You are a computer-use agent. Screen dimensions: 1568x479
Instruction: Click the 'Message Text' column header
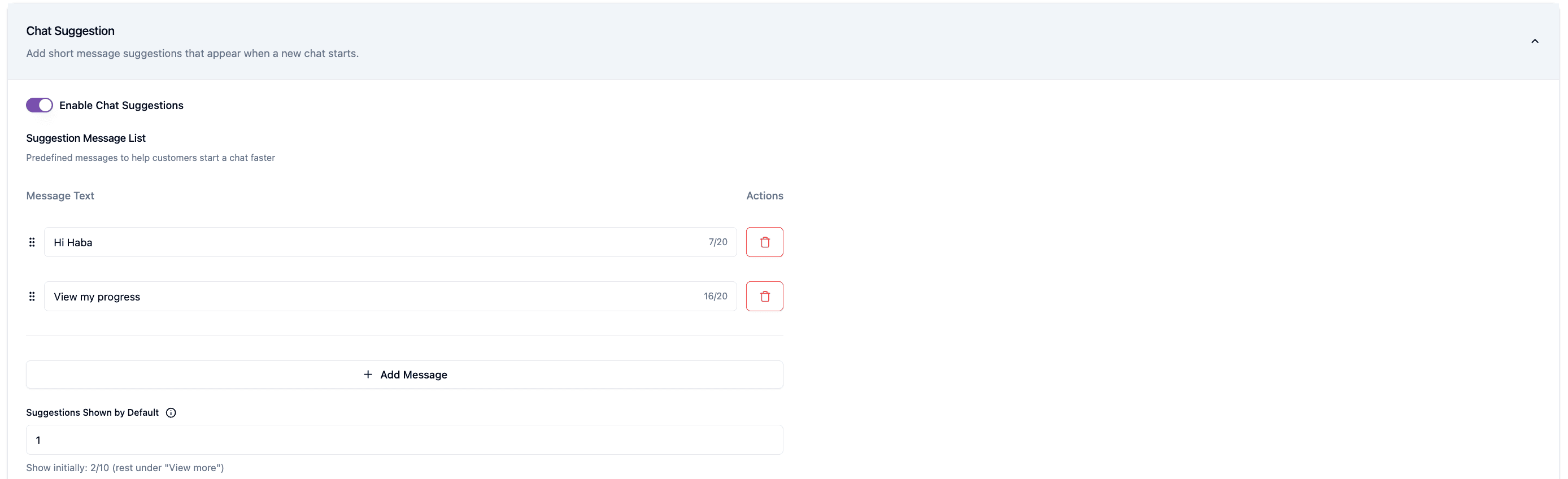pyautogui.click(x=60, y=196)
